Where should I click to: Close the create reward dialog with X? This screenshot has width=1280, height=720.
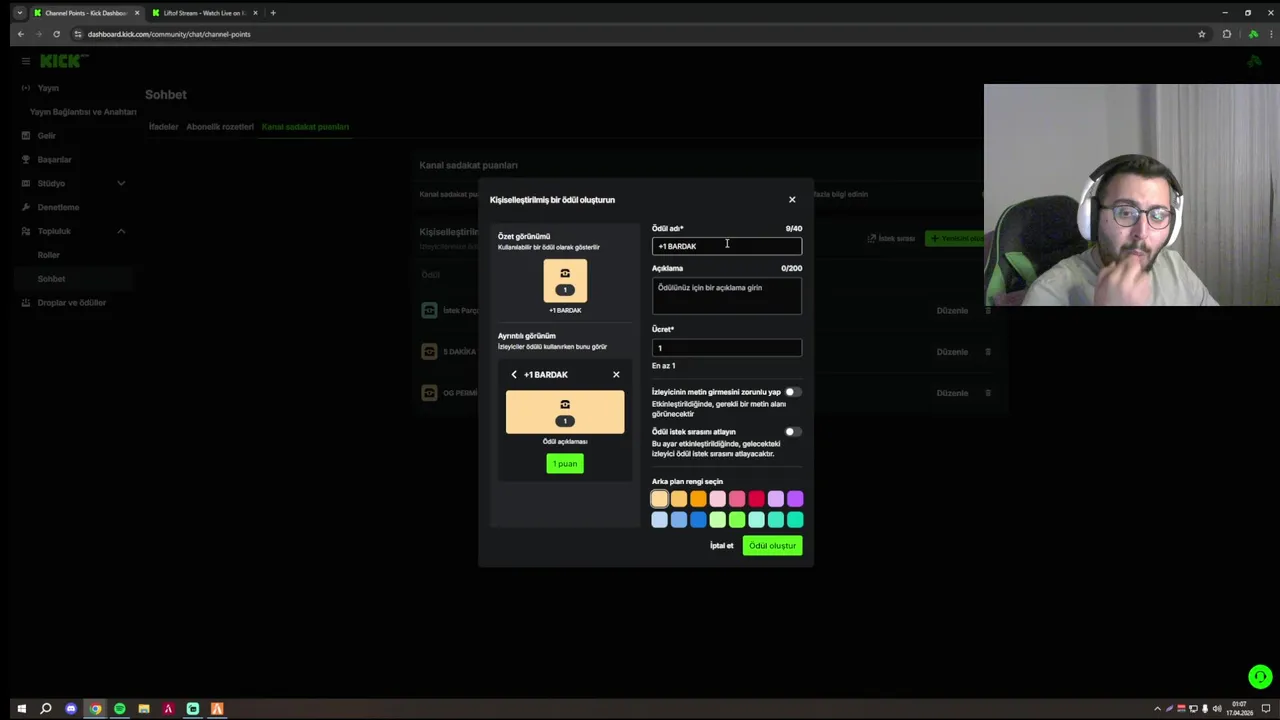tap(792, 200)
